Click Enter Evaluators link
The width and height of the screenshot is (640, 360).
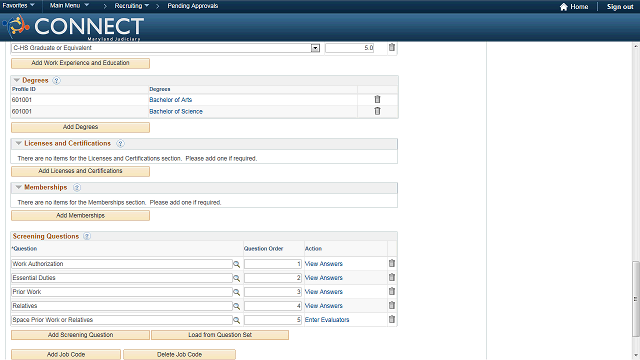click(x=327, y=320)
